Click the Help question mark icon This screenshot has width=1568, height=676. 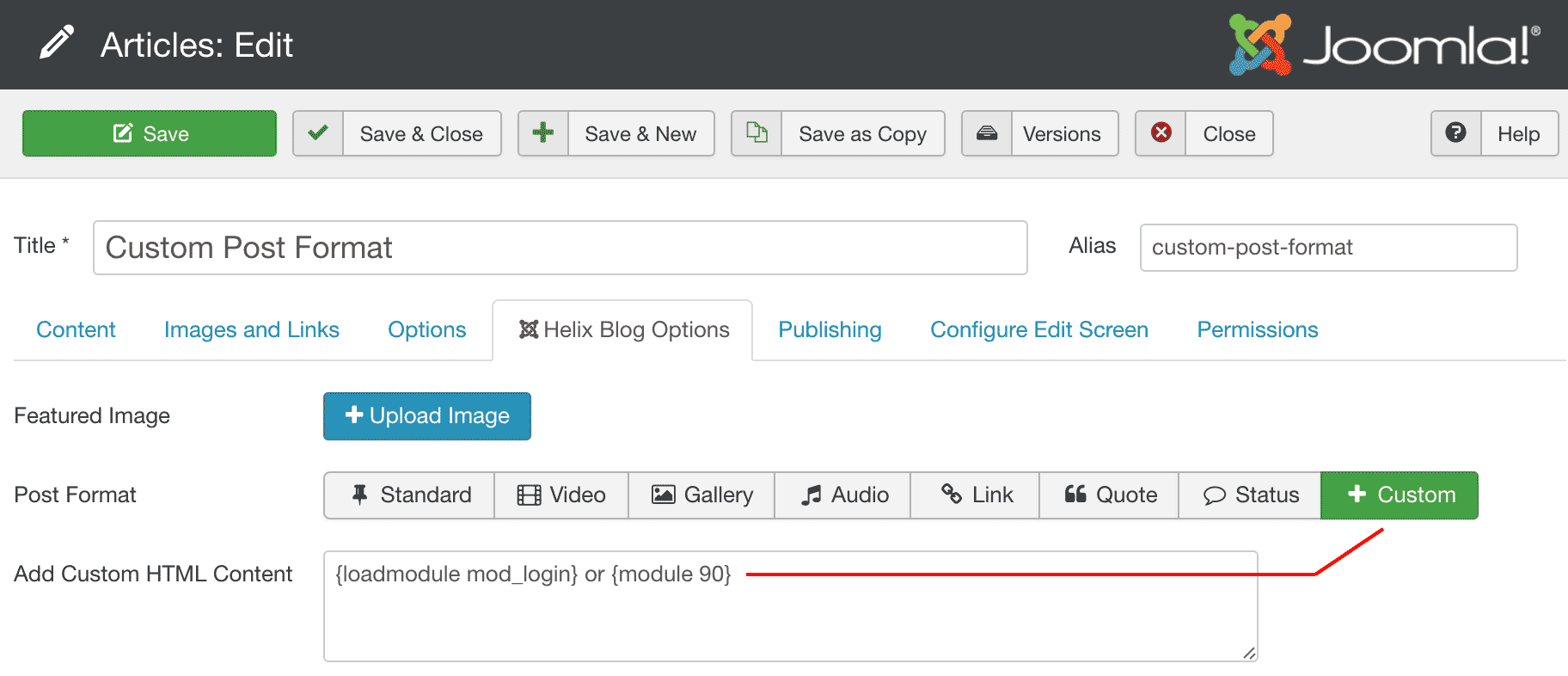pyautogui.click(x=1455, y=133)
